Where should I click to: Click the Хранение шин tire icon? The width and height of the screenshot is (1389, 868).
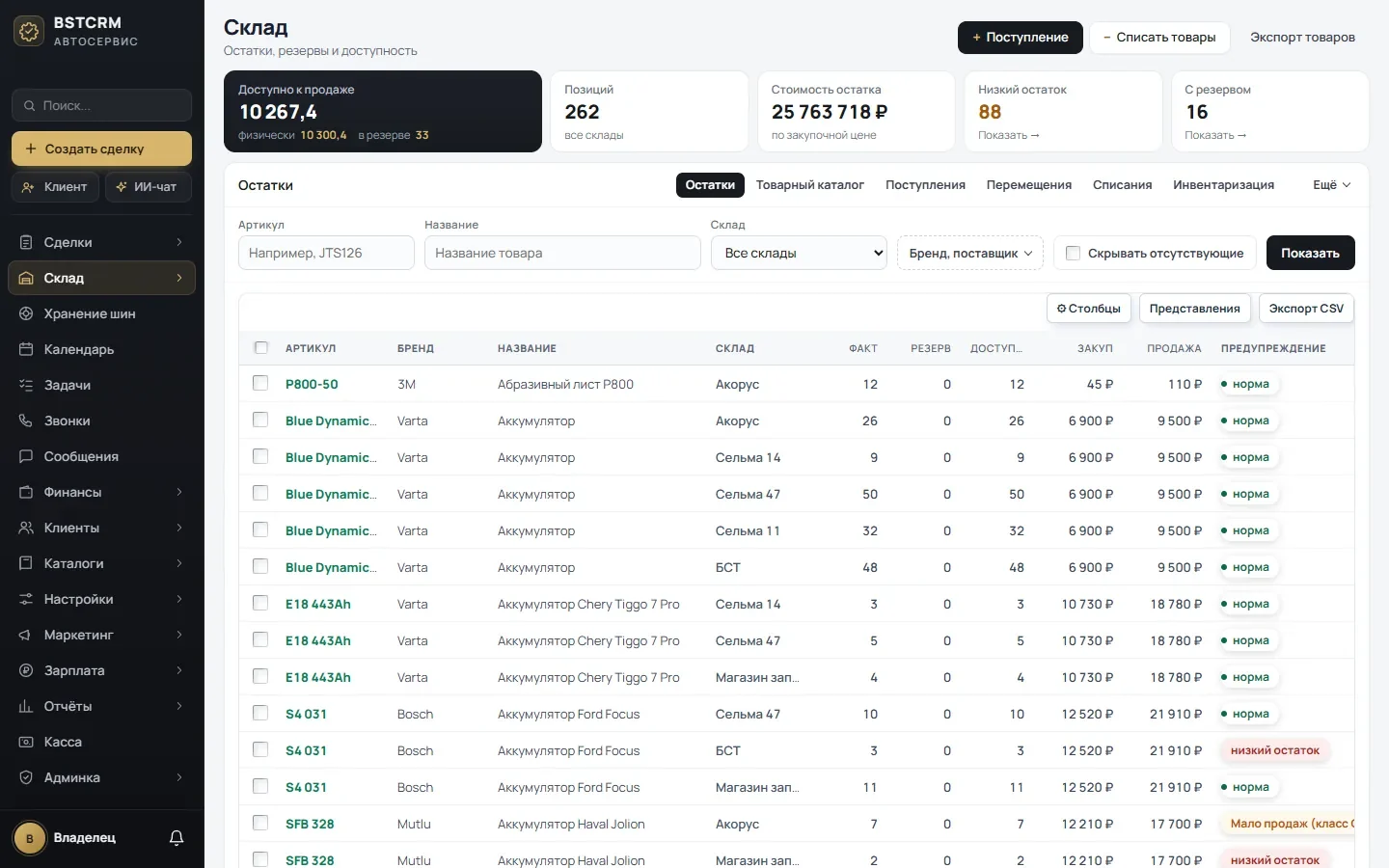26,313
